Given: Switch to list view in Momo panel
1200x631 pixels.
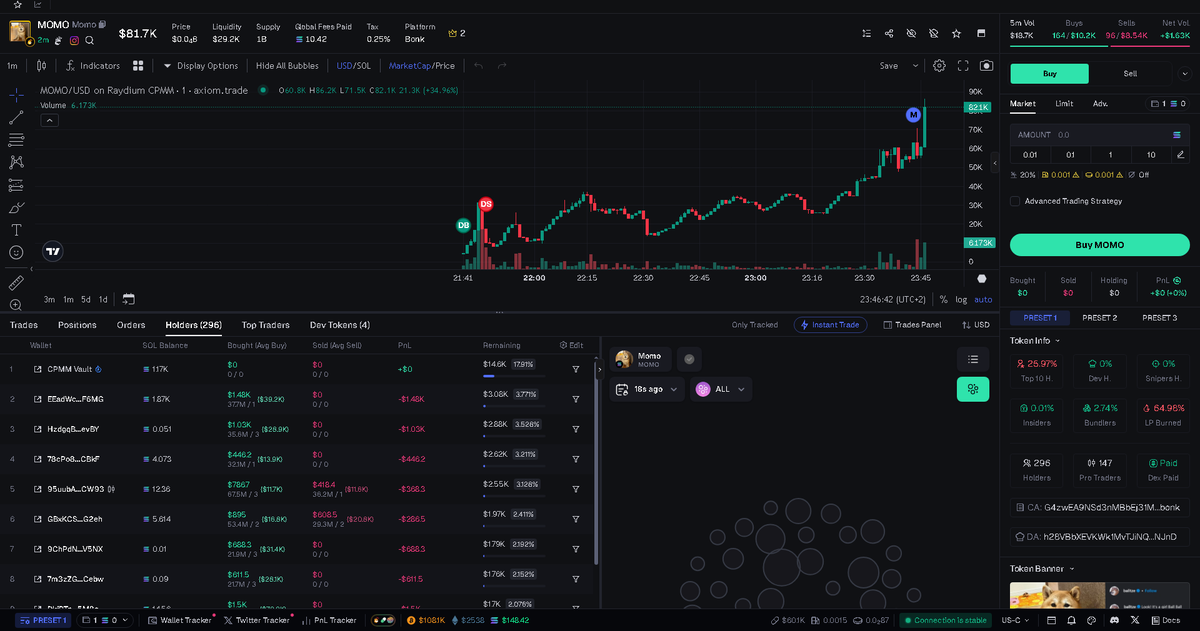Looking at the screenshot, I should [x=972, y=358].
